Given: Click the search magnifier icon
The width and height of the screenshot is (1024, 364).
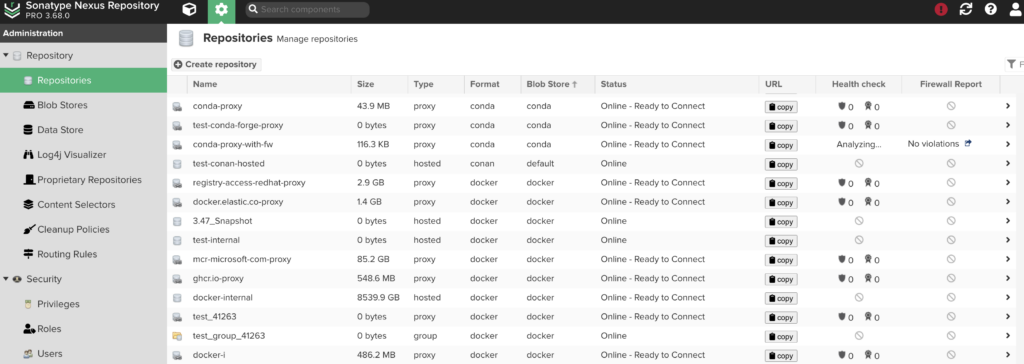Looking at the screenshot, I should pos(253,10).
